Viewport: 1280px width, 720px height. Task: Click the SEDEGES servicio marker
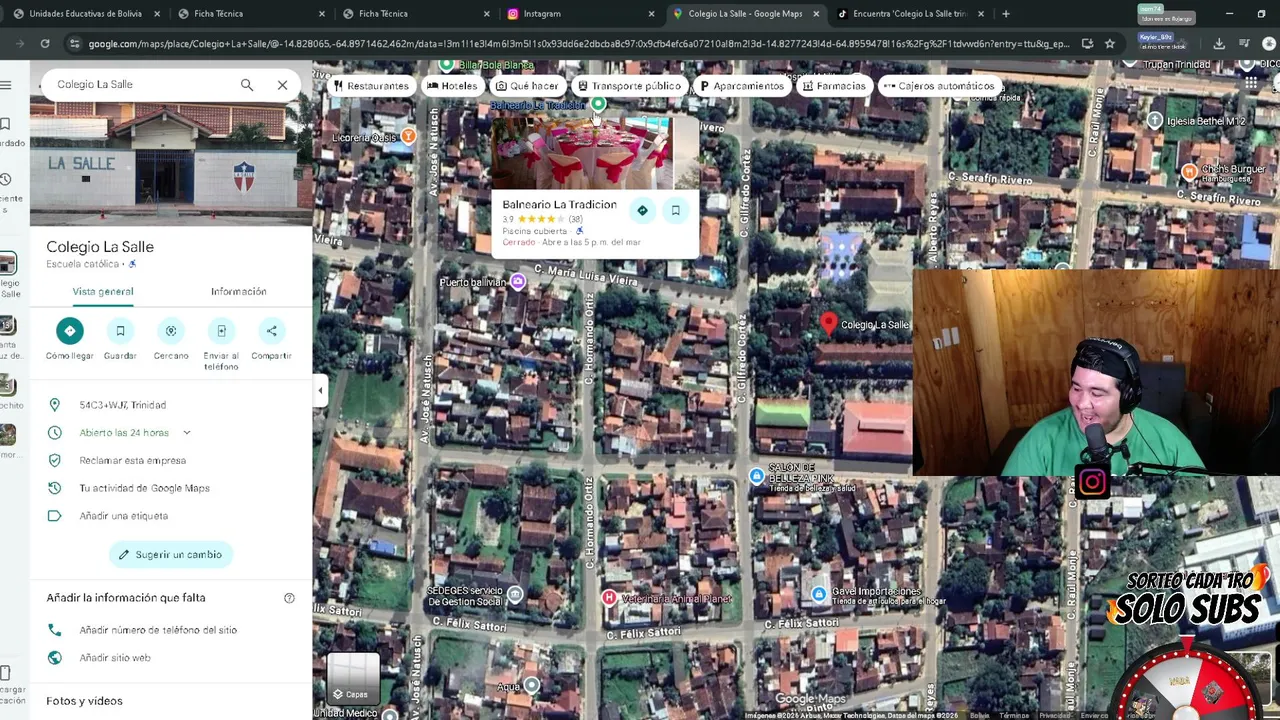[514, 594]
